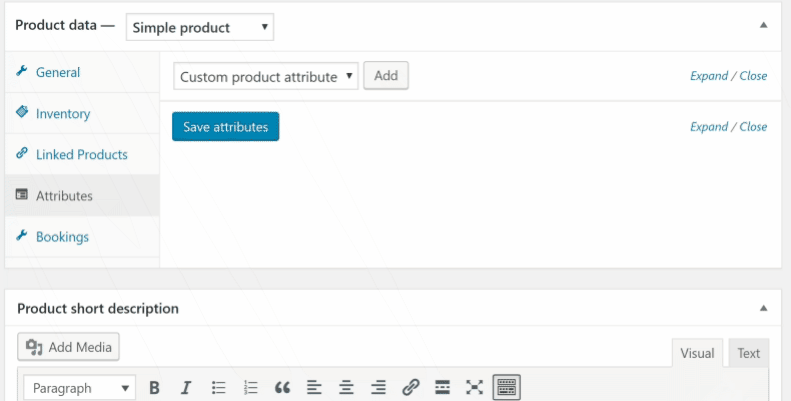
Task: Toggle bold formatting in the editor
Action: tap(155, 388)
